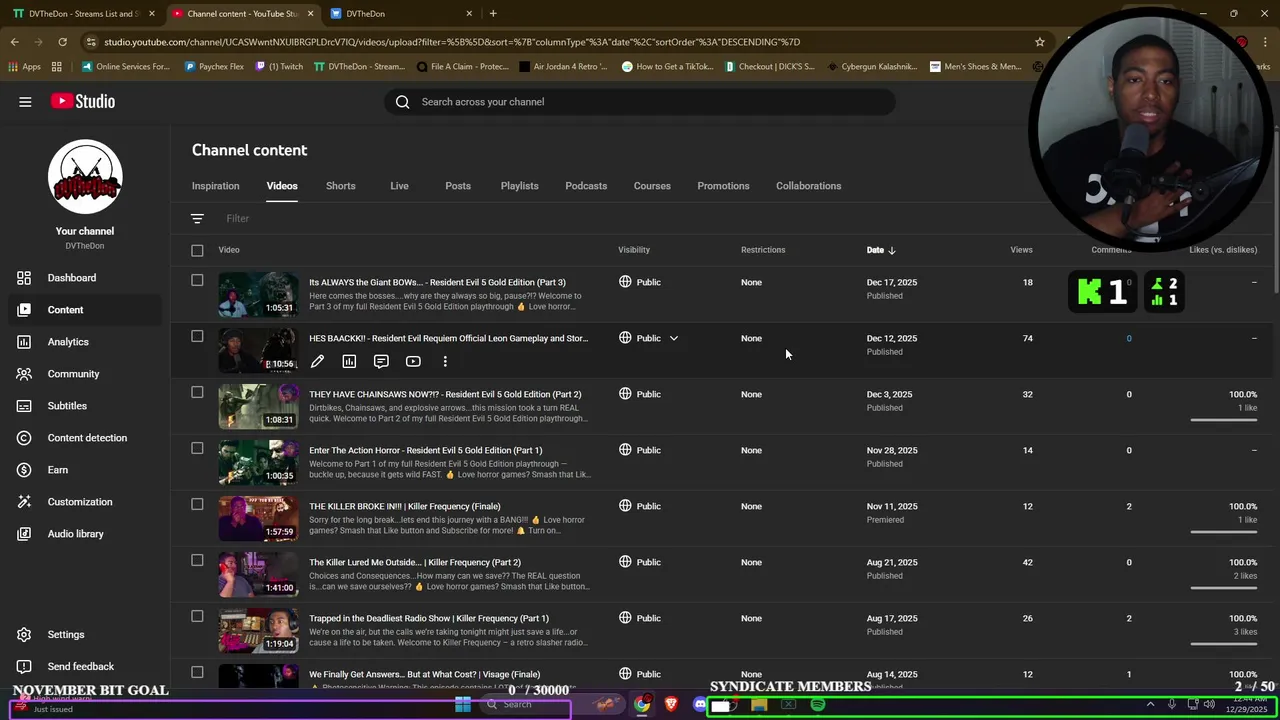Screen dimensions: 1280x720
Task: Click the Search across your channel field
Action: pos(640,102)
